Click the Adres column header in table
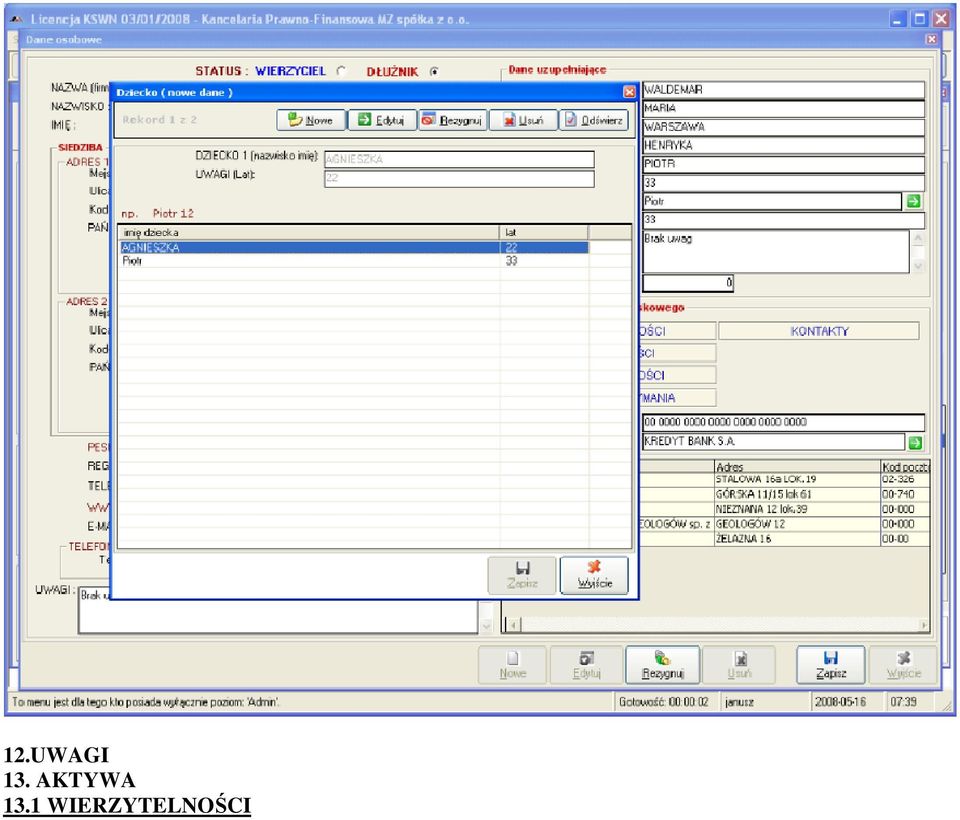The width and height of the screenshot is (960, 820). click(797, 467)
